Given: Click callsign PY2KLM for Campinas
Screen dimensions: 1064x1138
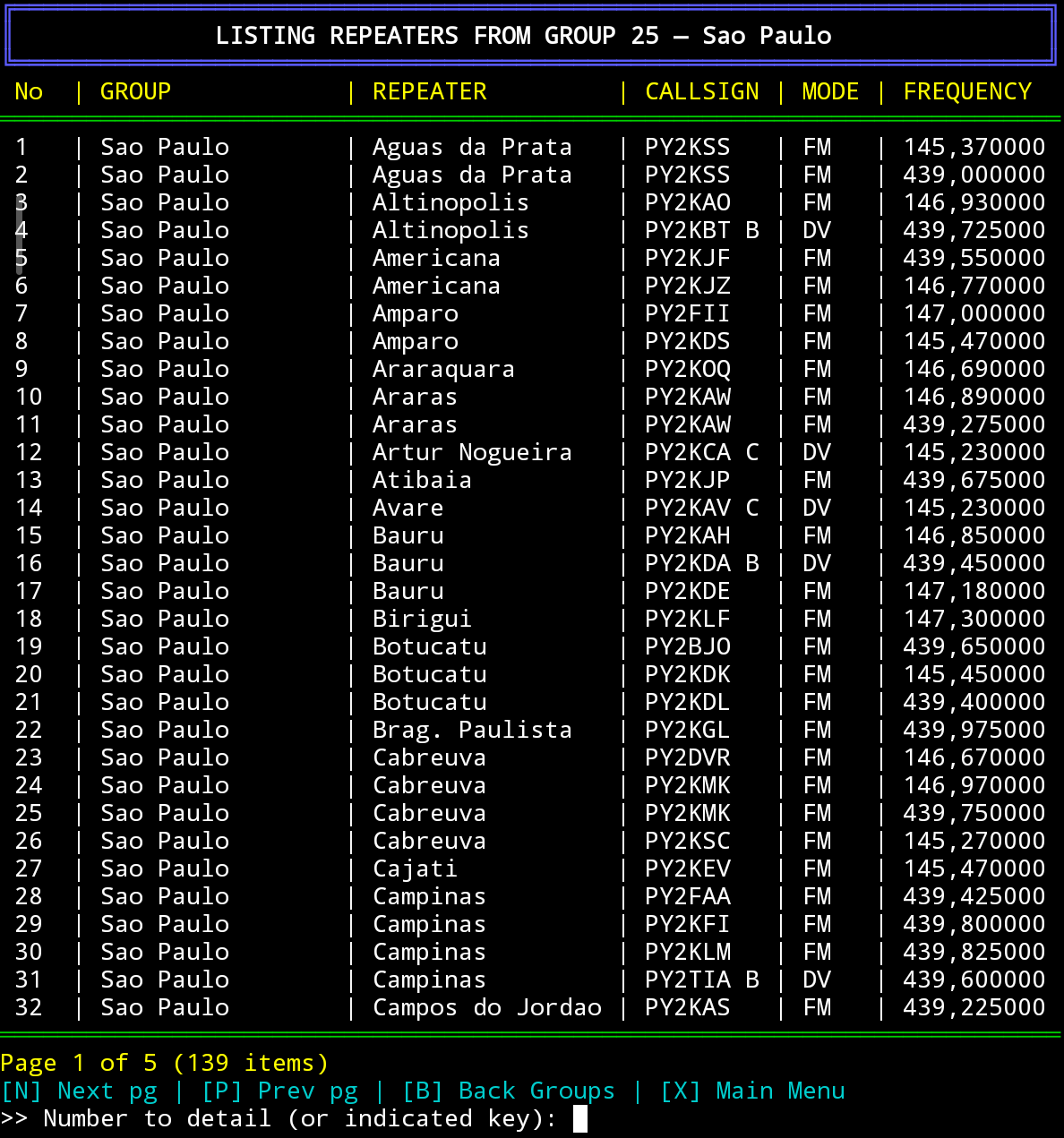Looking at the screenshot, I should 688,952.
